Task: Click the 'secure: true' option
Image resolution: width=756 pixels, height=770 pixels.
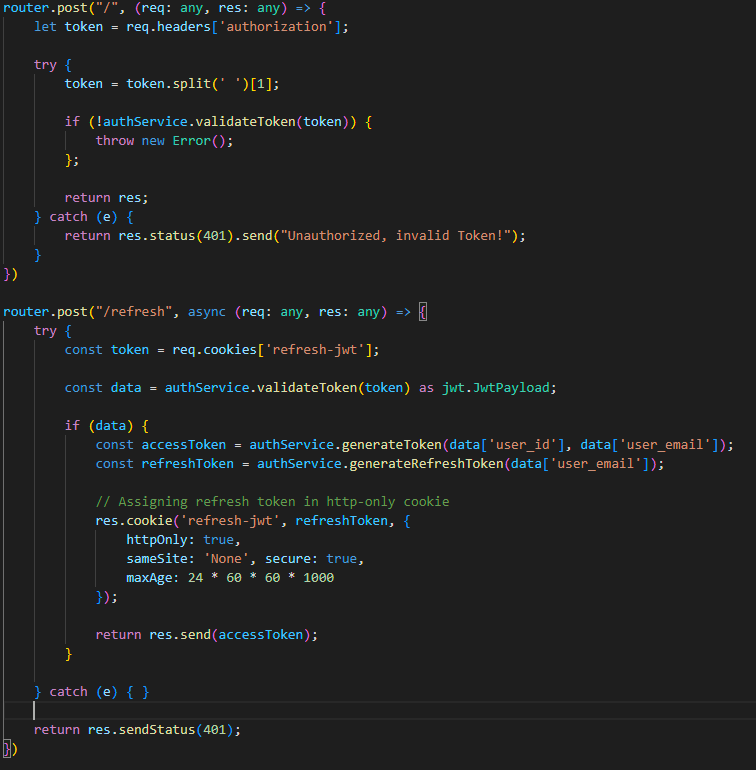Action: click(310, 559)
